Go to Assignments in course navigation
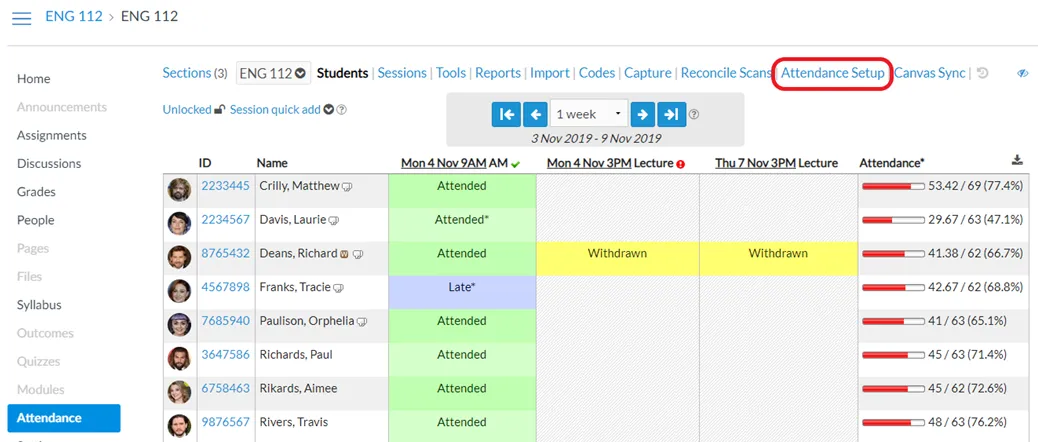The width and height of the screenshot is (1038, 442). pos(52,136)
